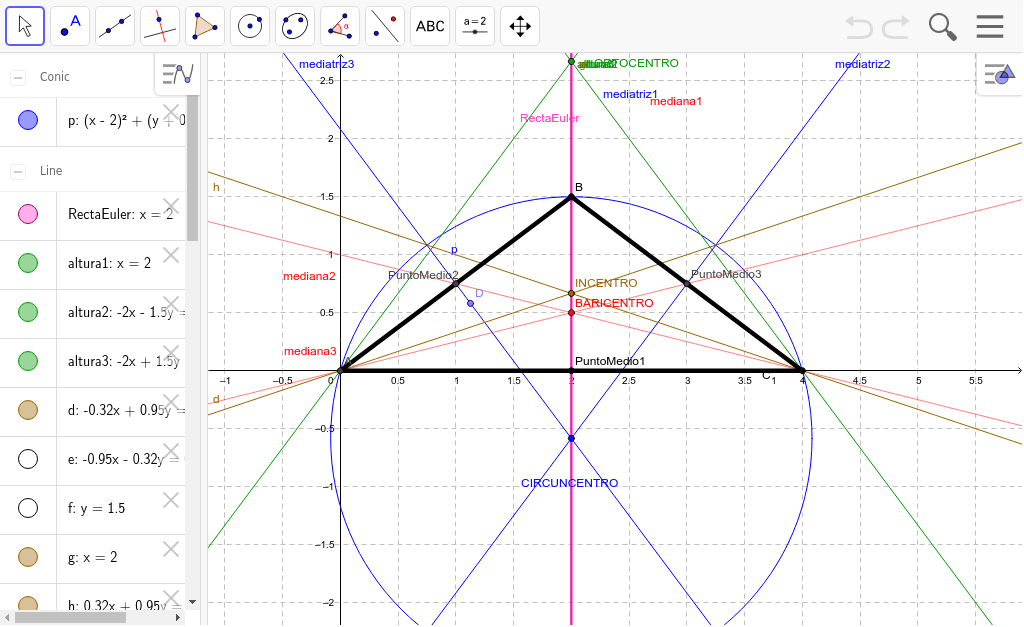This screenshot has height=627, width=1024.
Task: Show hidden line e
Action: 28,459
